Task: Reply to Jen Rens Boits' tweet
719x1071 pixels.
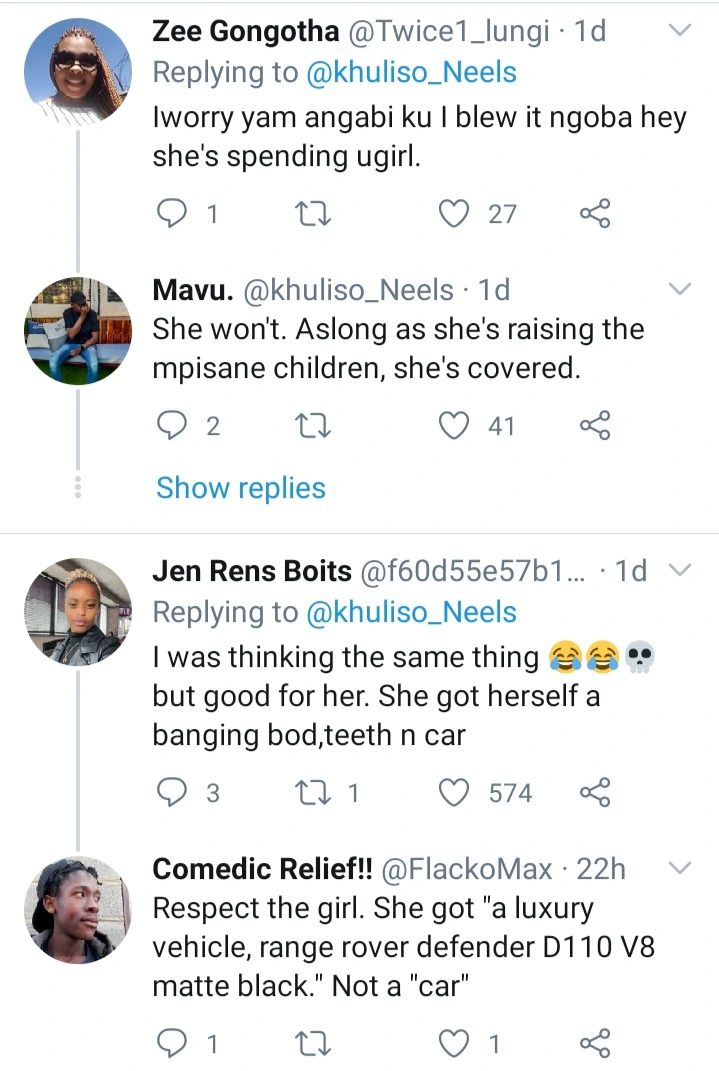Action: coord(172,793)
